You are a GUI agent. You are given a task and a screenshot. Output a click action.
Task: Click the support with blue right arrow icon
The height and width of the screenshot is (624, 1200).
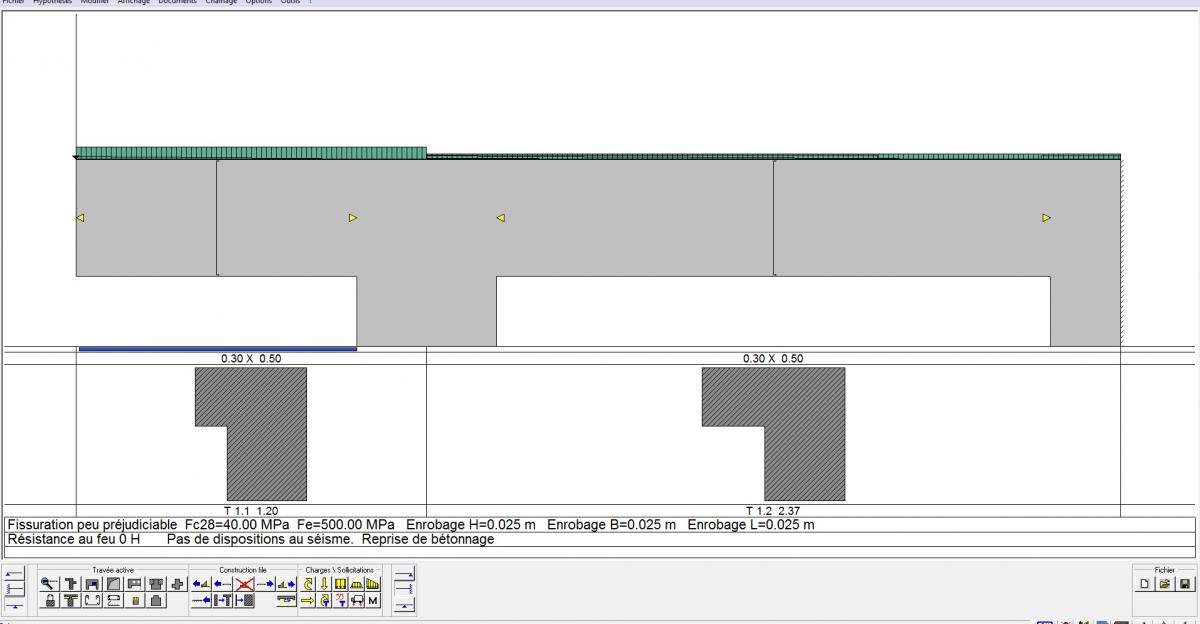coord(287,584)
